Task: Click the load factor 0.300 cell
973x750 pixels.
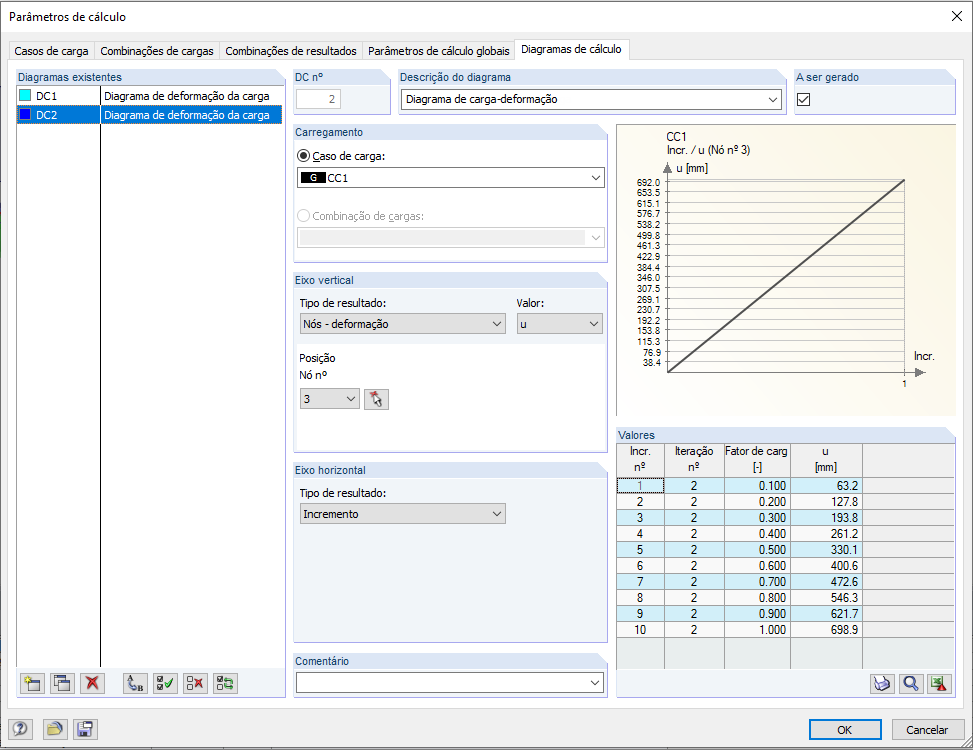Action: [757, 518]
